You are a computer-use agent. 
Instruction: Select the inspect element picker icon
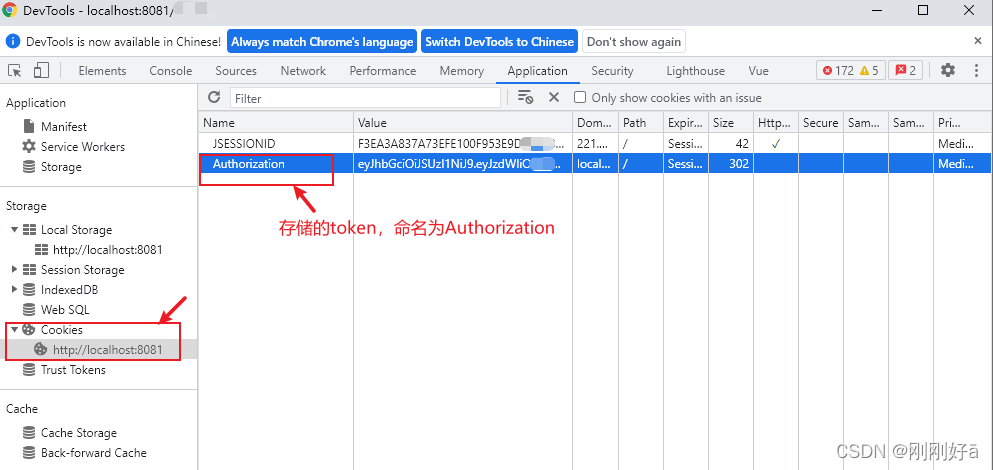[x=15, y=70]
